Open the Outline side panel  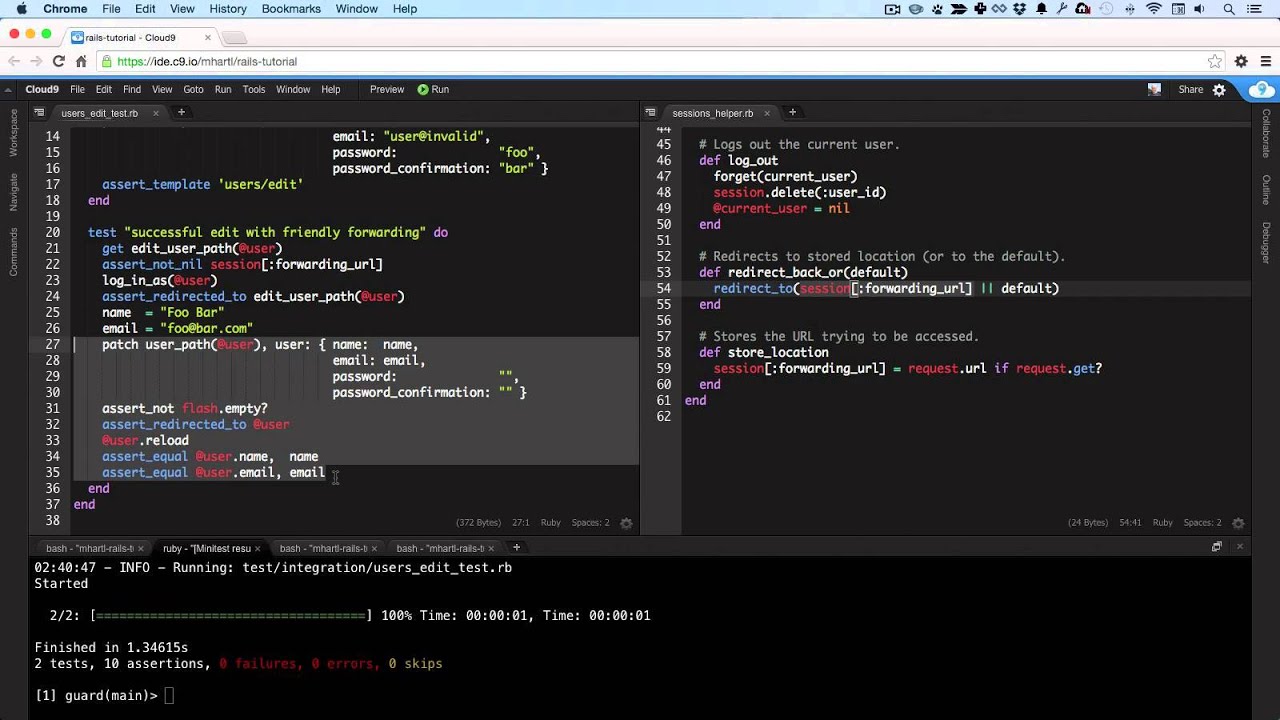[x=1266, y=190]
